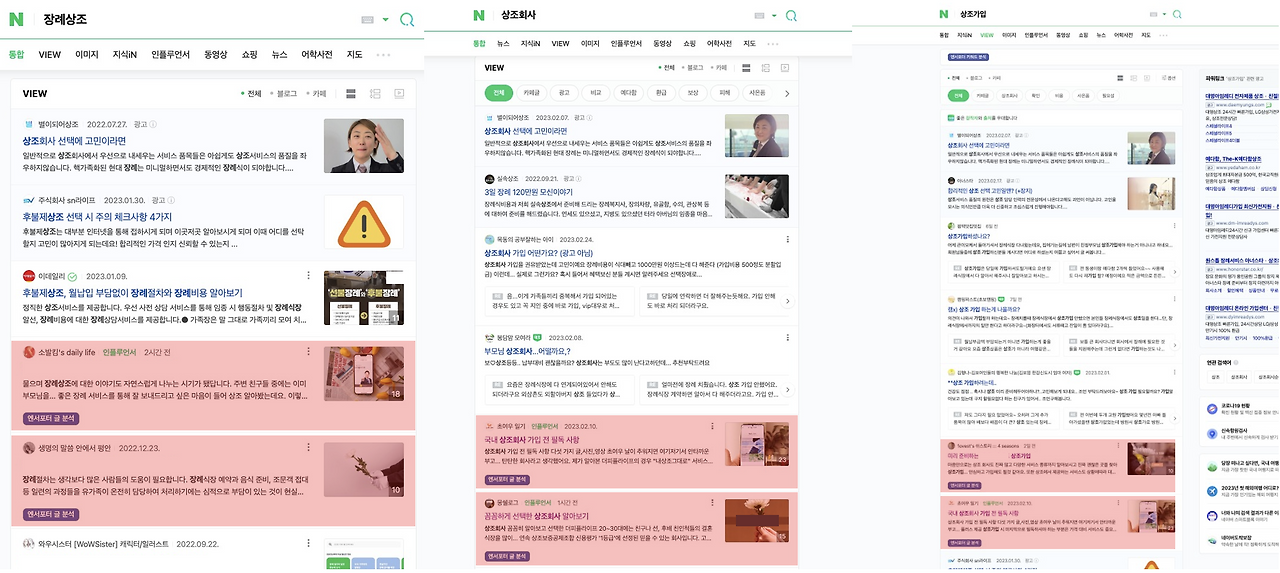
Task: Show more keyword chips arrow in the 상조회사 window
Action: (786, 93)
